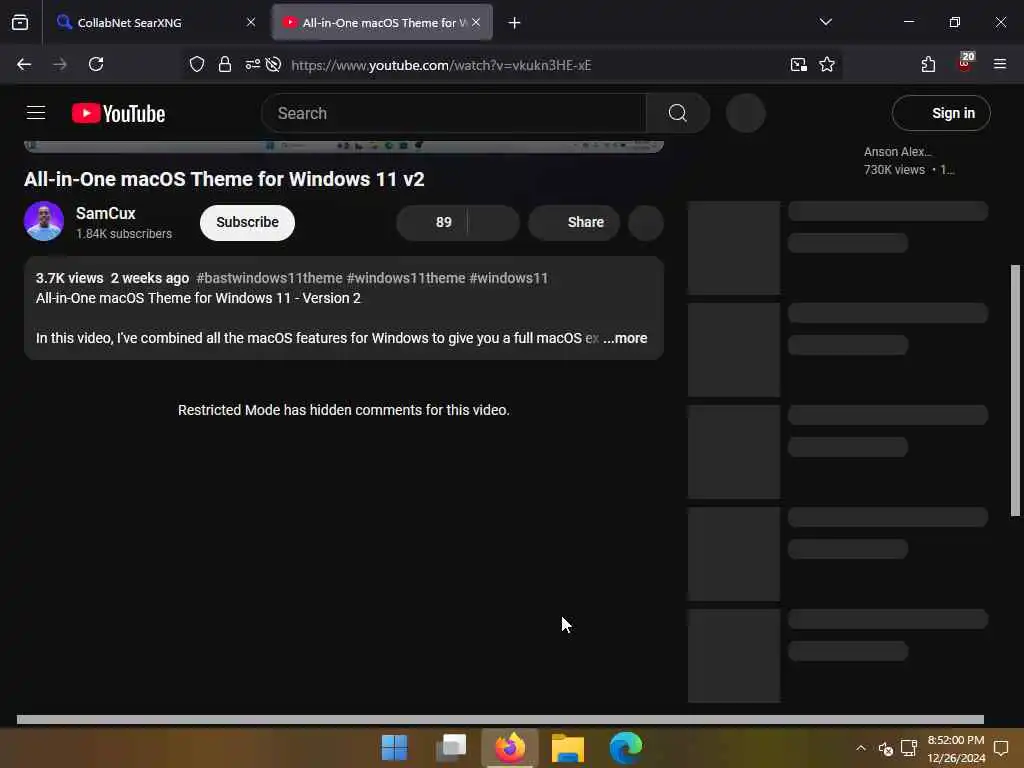Click the horizontal page scrollbar
The image size is (1024, 768).
click(x=500, y=719)
